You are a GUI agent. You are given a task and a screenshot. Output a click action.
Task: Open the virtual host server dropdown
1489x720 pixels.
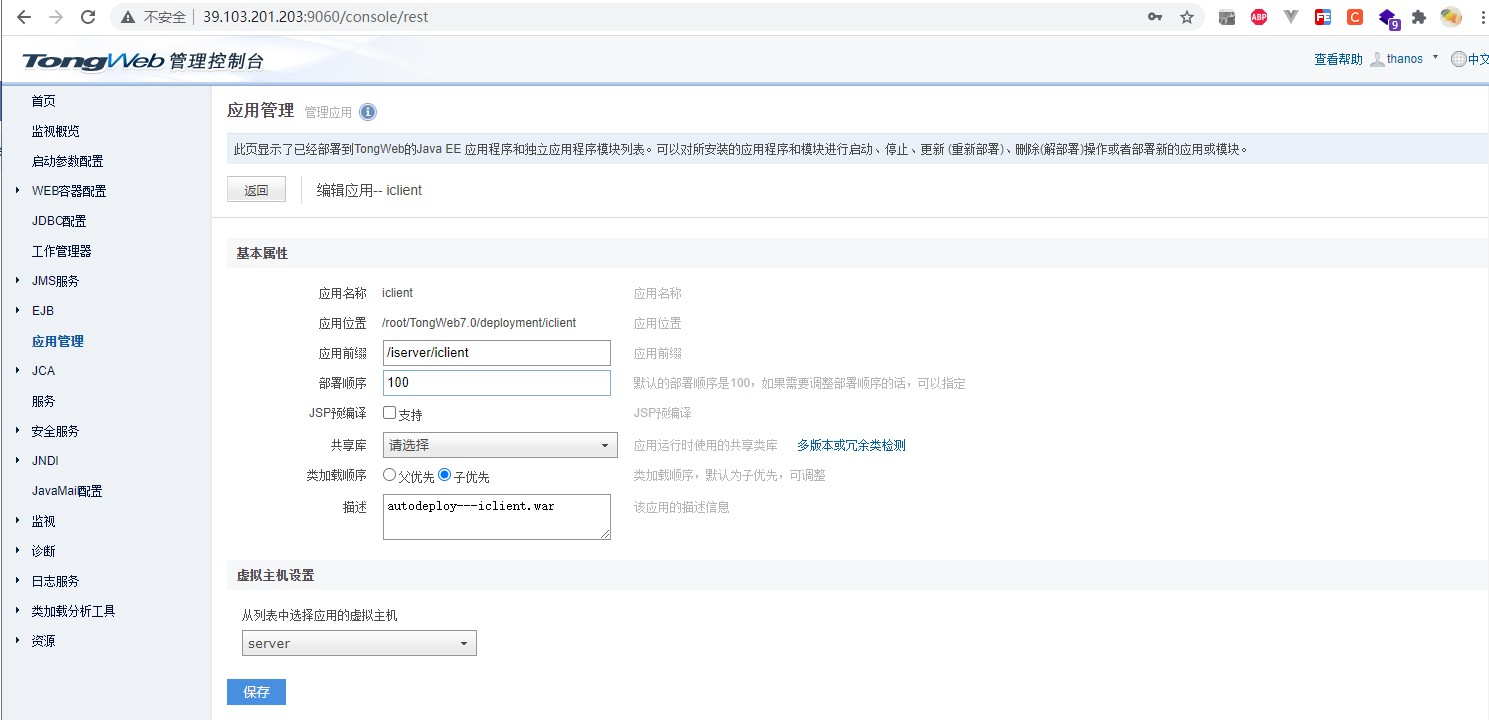tap(359, 643)
